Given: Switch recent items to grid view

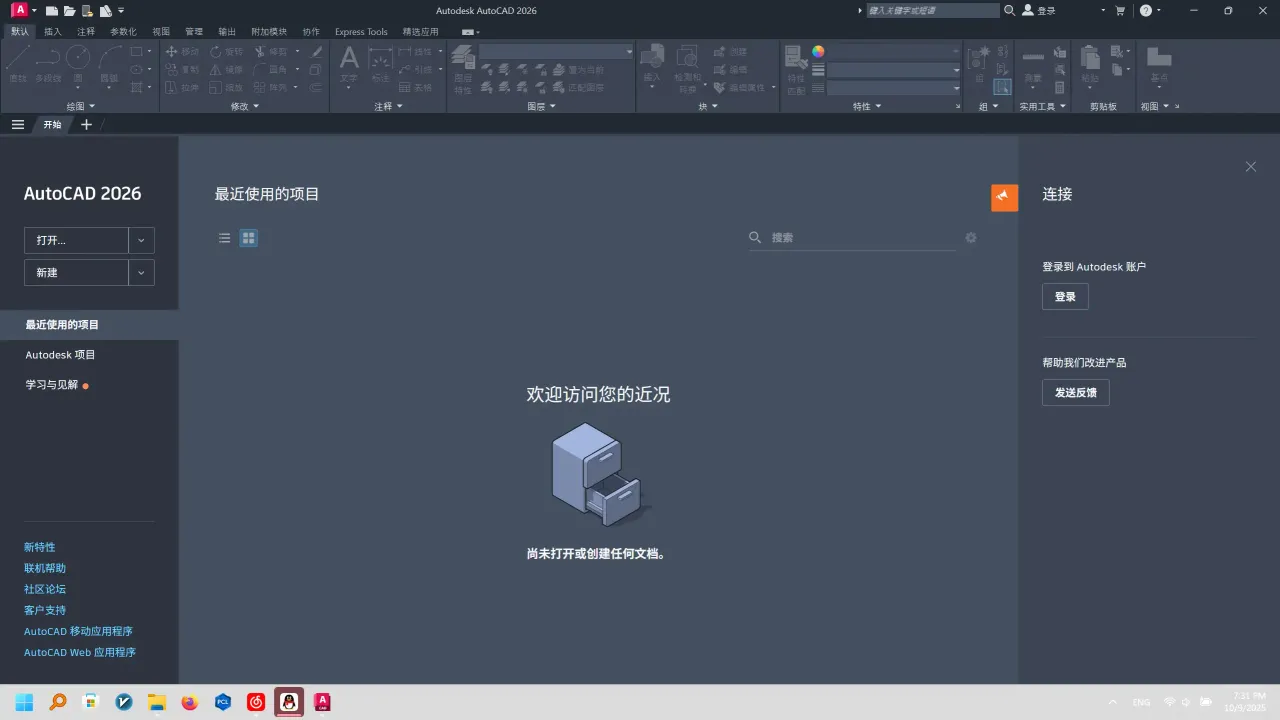Looking at the screenshot, I should point(249,238).
